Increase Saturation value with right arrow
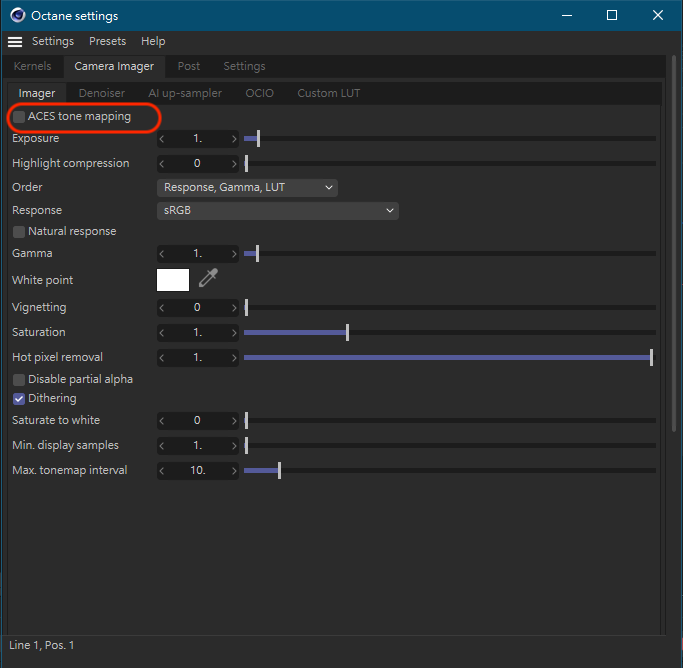Viewport: 683px width, 668px height. [234, 332]
